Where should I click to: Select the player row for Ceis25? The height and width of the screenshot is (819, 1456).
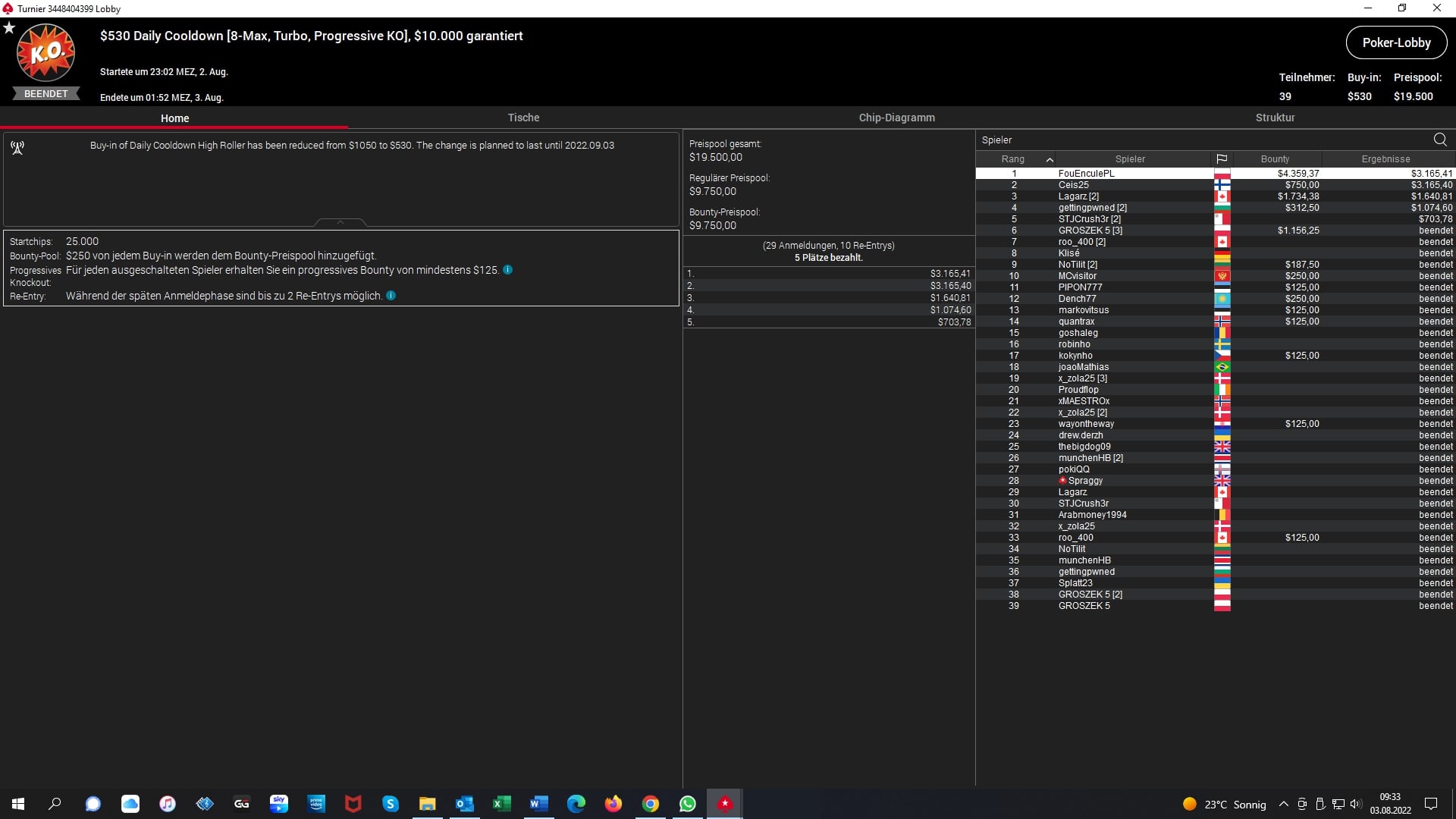click(x=1073, y=185)
